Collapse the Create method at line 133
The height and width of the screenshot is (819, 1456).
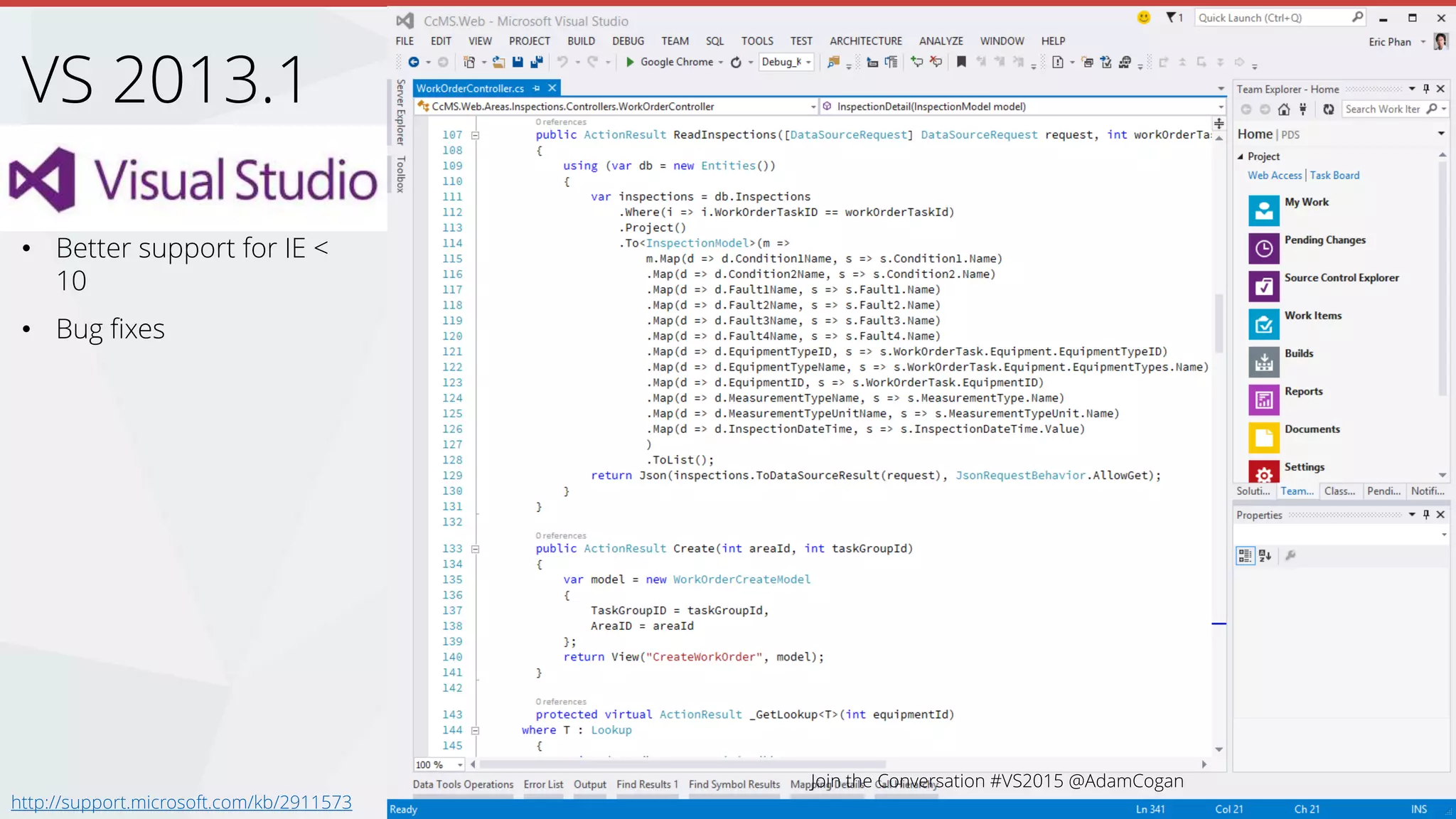[x=476, y=549]
